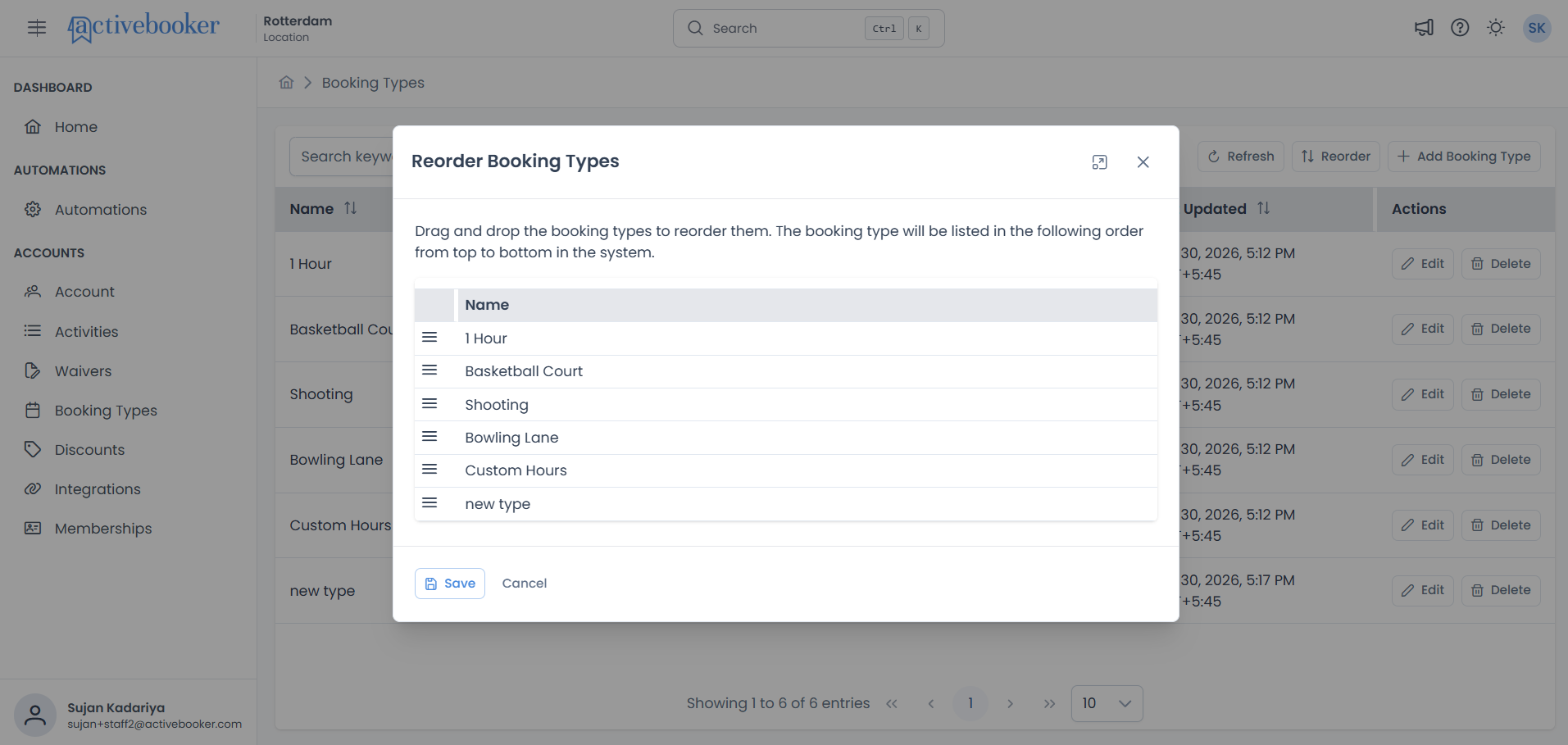Image resolution: width=1568 pixels, height=745 pixels.
Task: Edit the Shooting booking type
Action: click(1423, 394)
